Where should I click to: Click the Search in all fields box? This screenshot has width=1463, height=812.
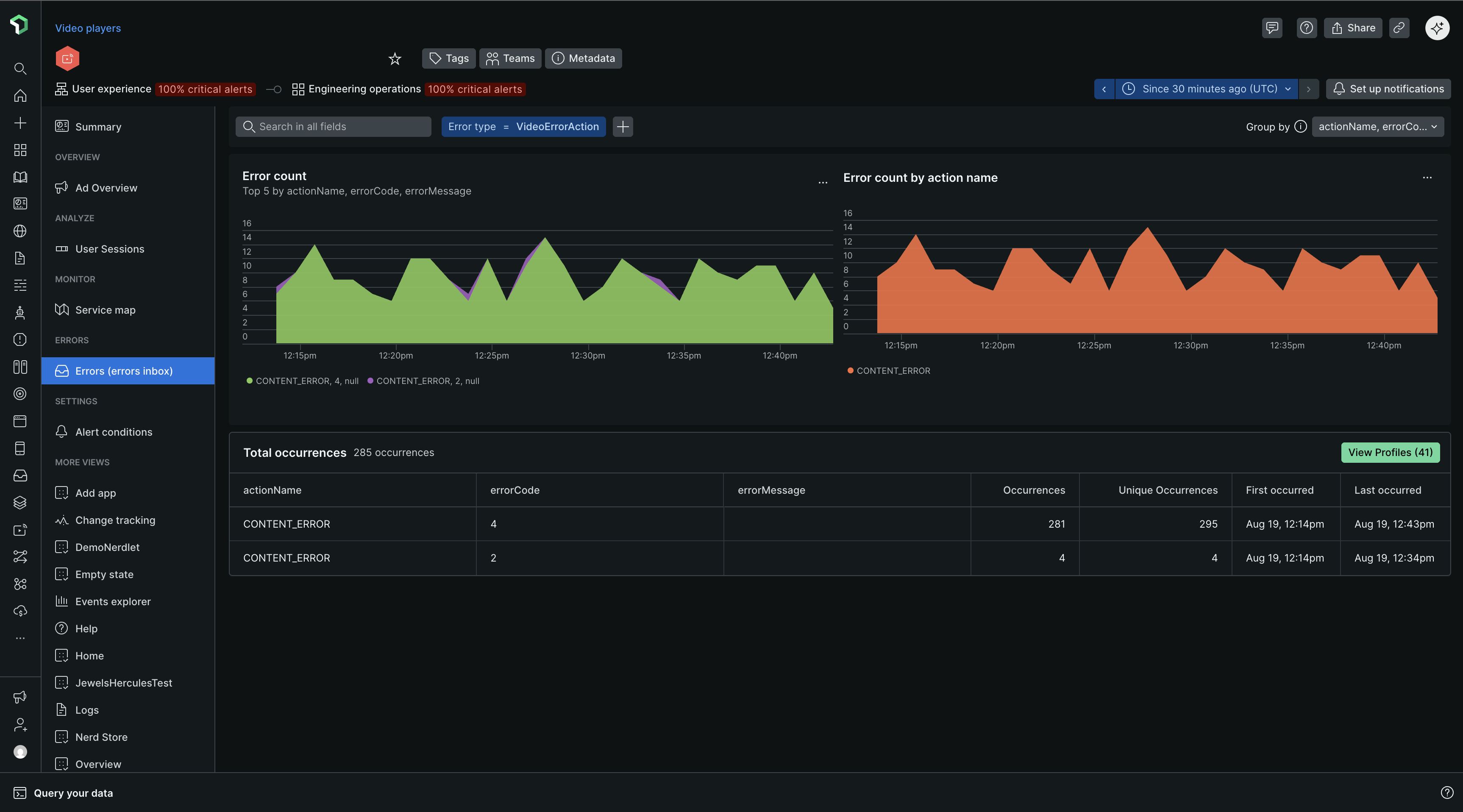point(334,127)
